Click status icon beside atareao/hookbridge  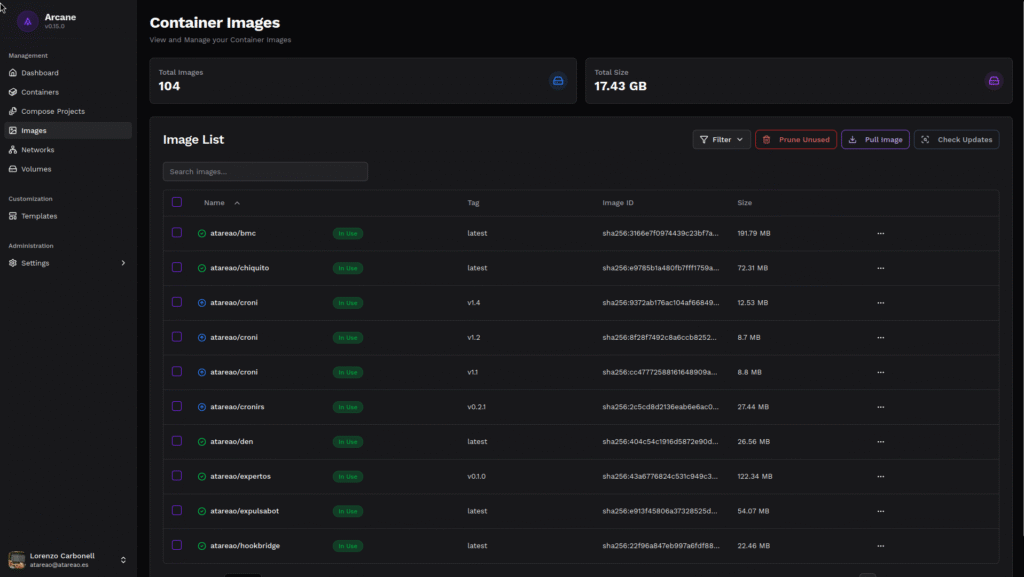tap(202, 545)
